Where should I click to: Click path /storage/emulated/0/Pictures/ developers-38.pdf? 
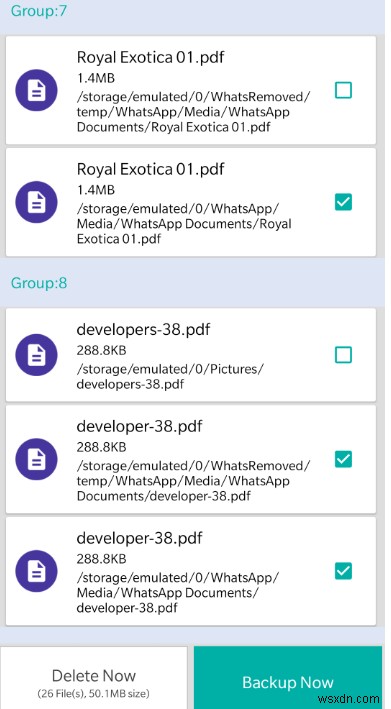pyautogui.click(x=170, y=377)
